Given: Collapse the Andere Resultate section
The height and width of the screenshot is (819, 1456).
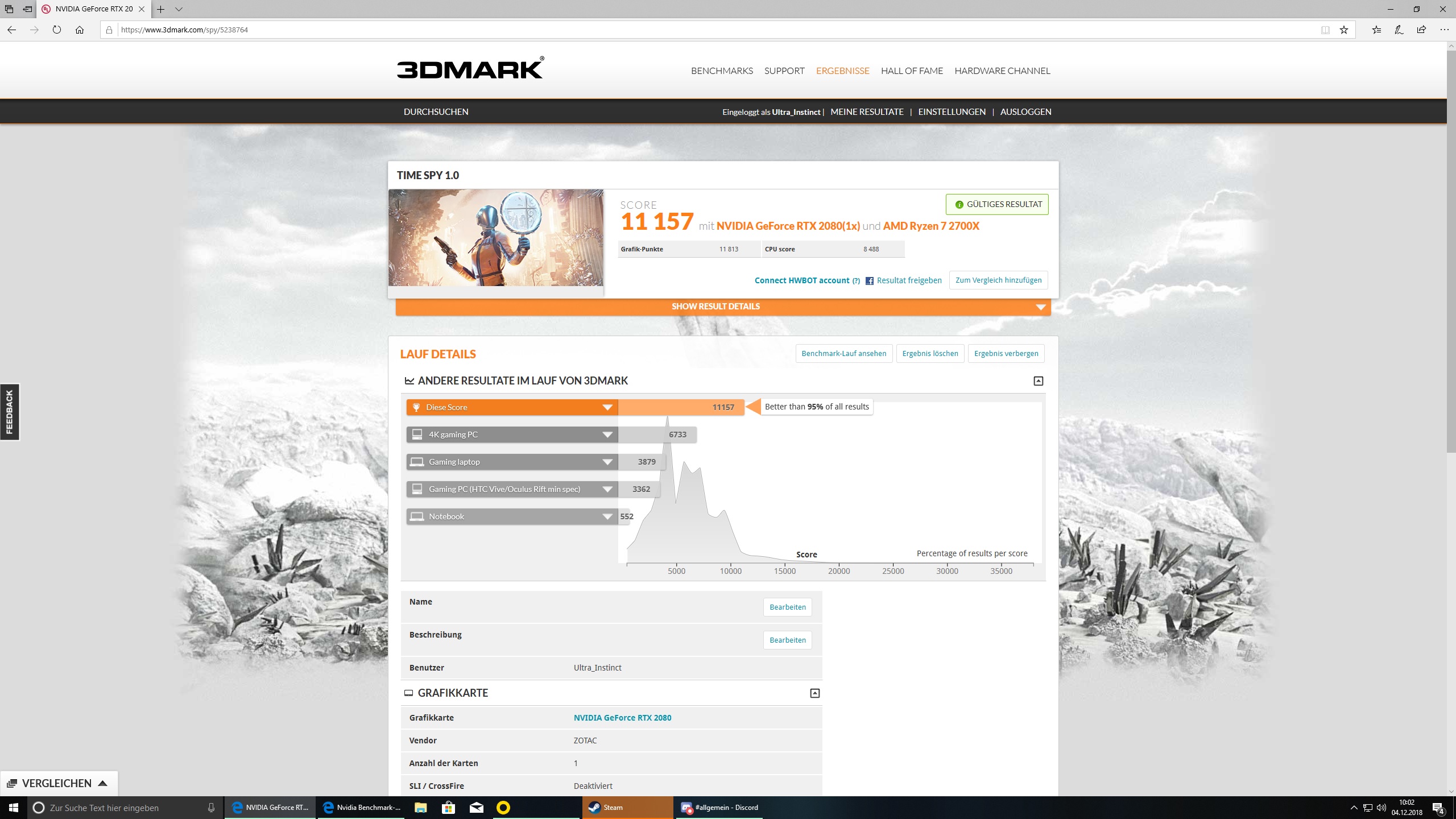Looking at the screenshot, I should [1038, 381].
